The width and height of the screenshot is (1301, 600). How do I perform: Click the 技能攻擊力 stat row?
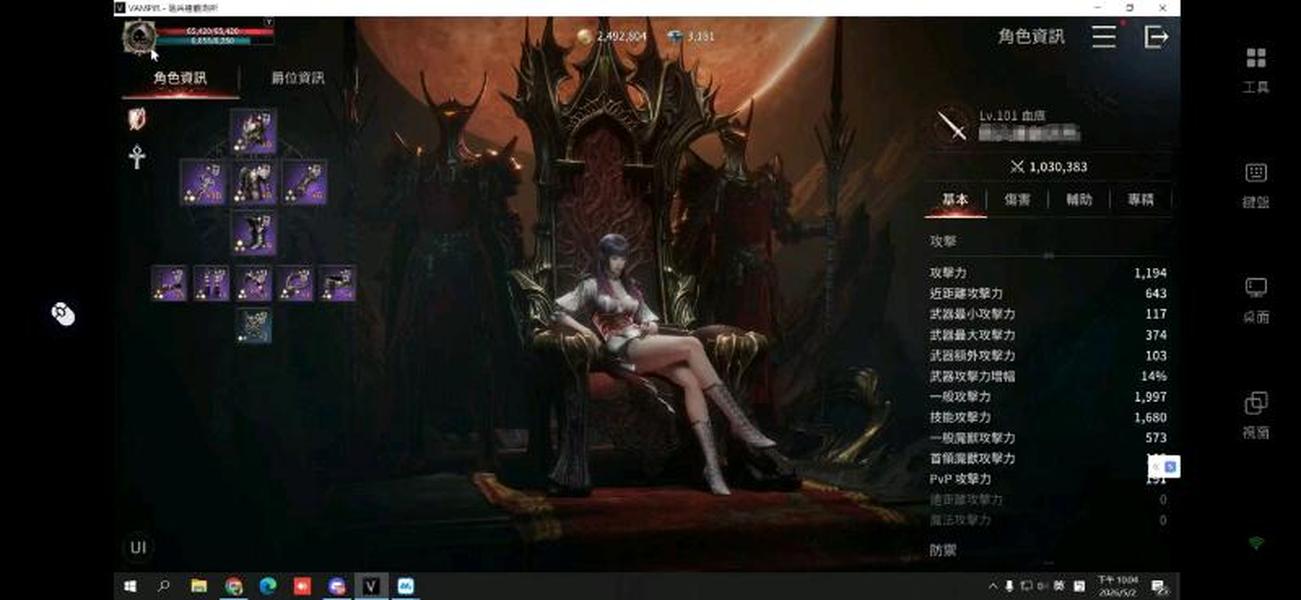[1048, 417]
